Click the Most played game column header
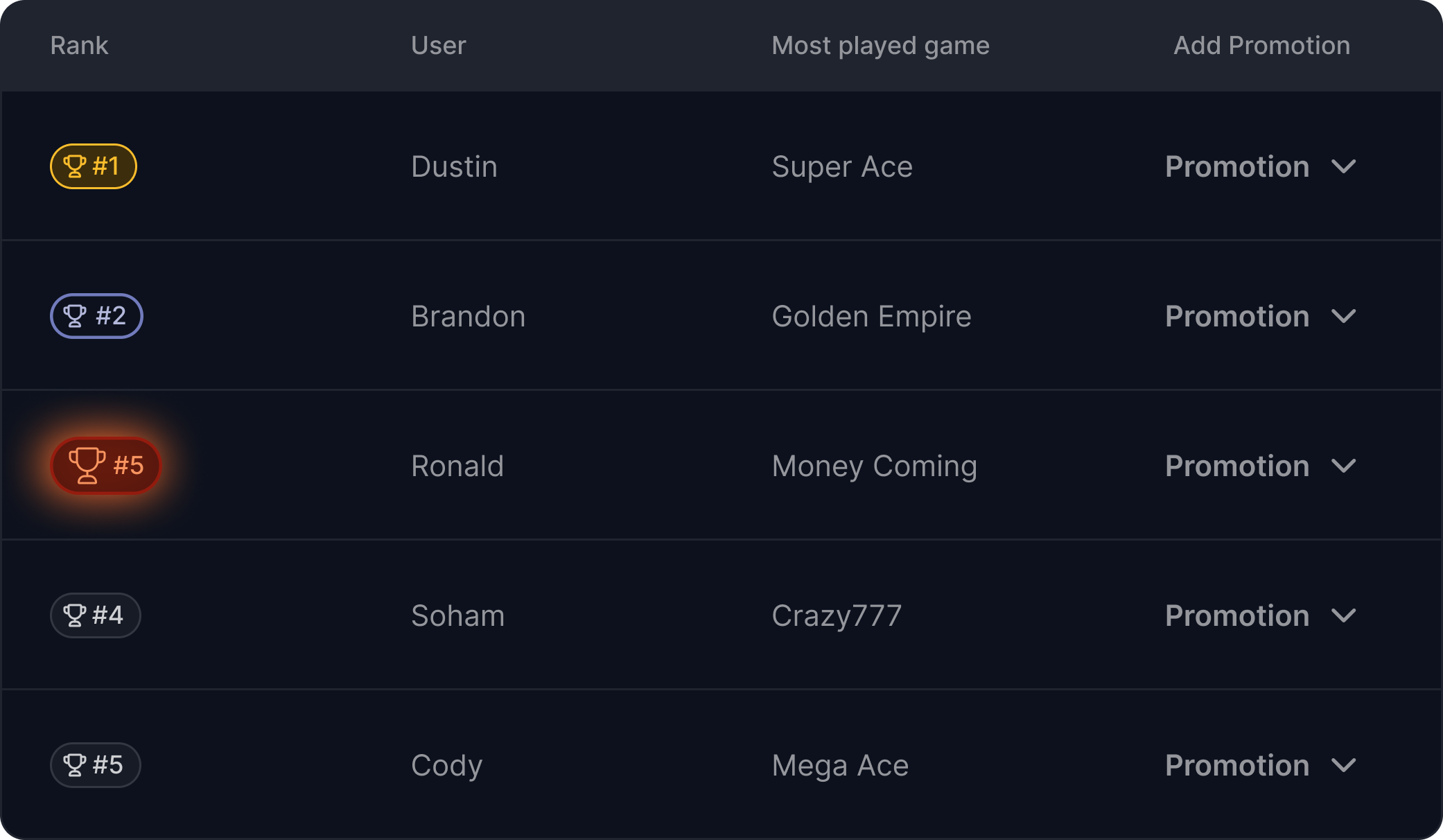 pyautogui.click(x=880, y=46)
